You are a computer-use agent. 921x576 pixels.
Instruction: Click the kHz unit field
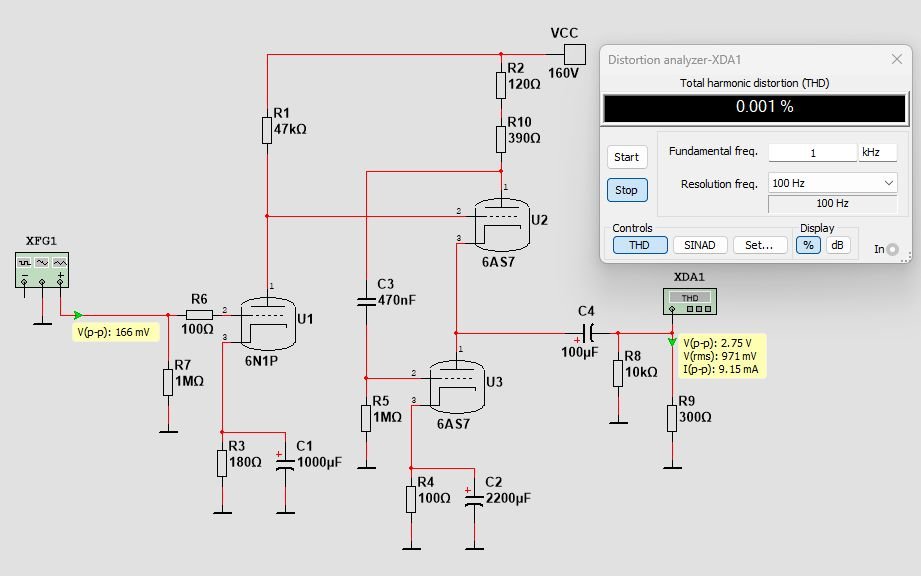click(x=878, y=153)
